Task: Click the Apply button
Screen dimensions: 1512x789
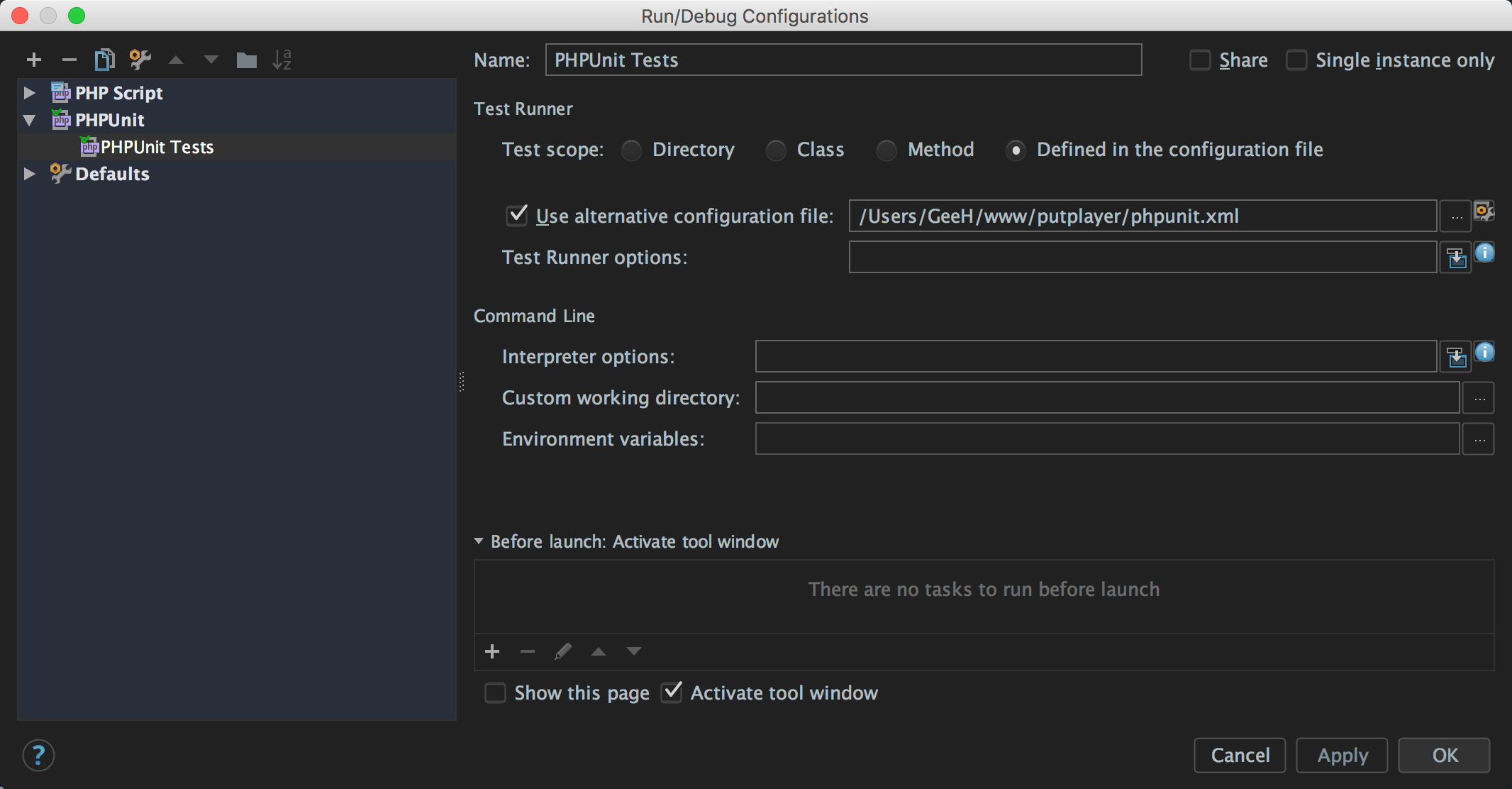Action: [1343, 755]
